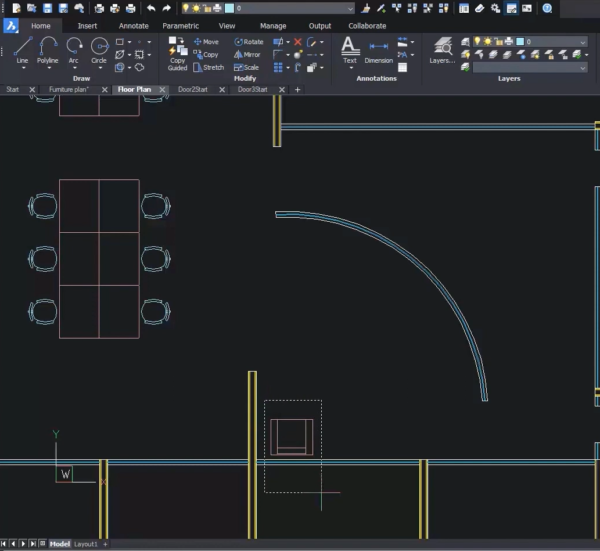Click the Undo arrow in quick access toolbar
This screenshot has width=600, height=551.
[x=151, y=8]
